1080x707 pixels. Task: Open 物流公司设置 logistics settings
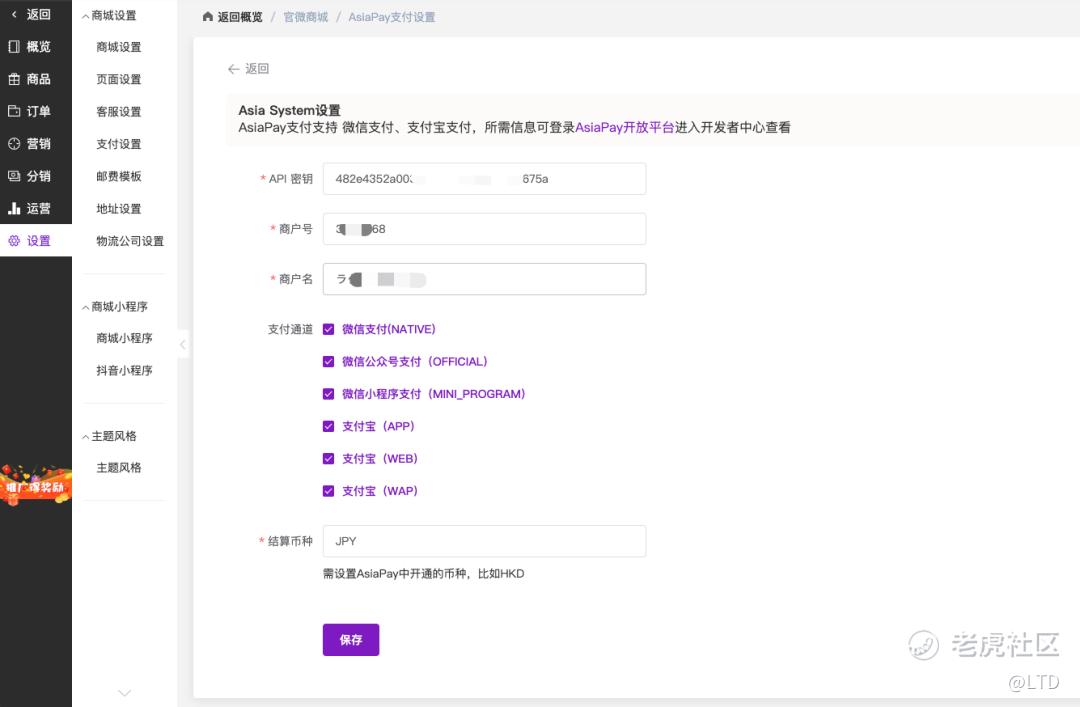coord(129,241)
